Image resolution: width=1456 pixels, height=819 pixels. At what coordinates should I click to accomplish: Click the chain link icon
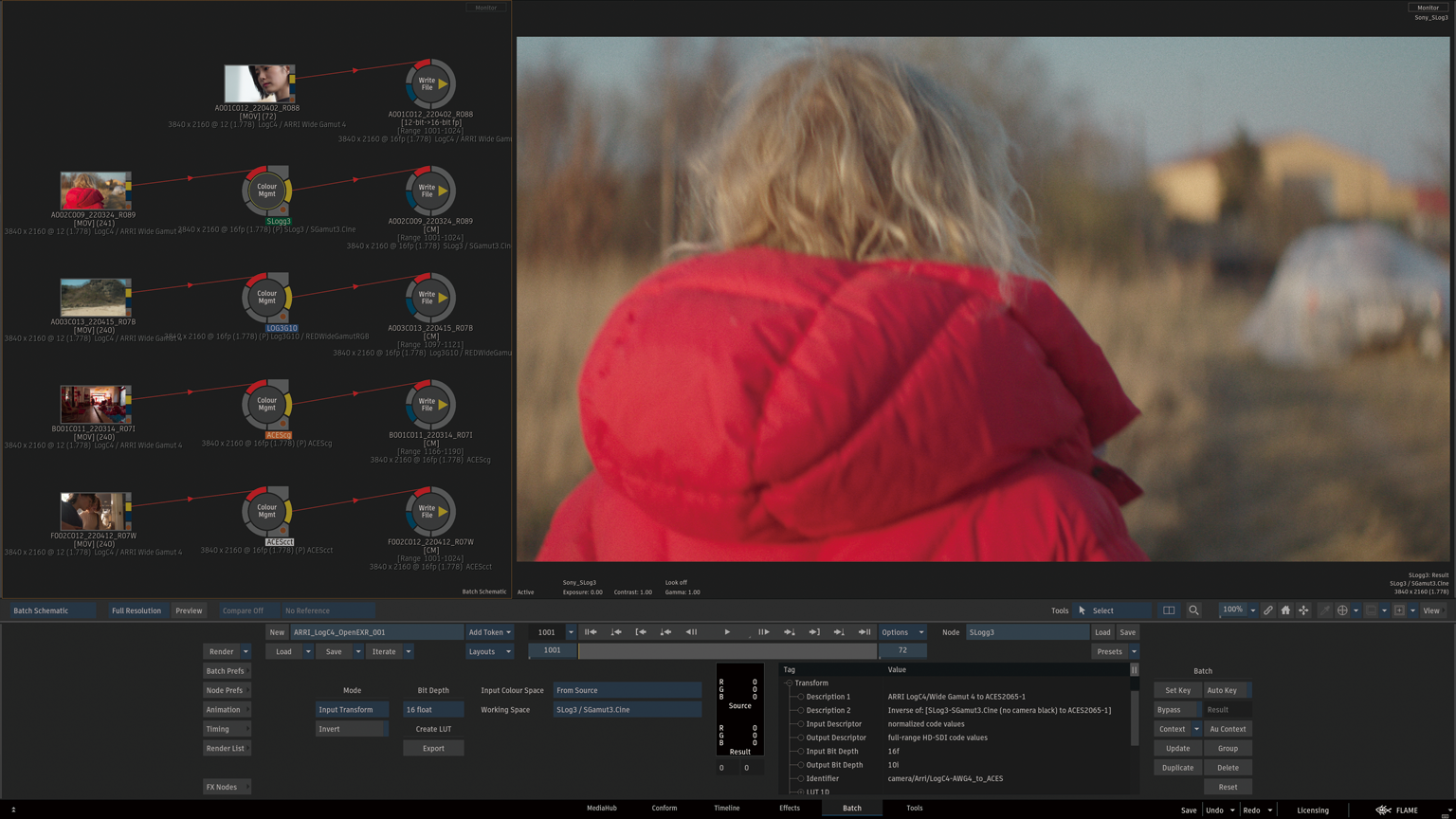coord(1267,610)
